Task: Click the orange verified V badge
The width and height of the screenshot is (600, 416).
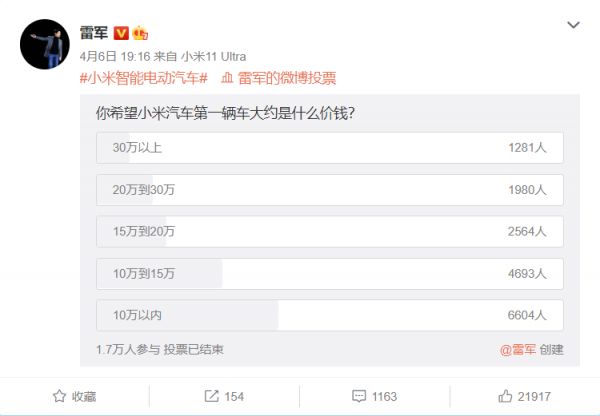Action: point(121,33)
